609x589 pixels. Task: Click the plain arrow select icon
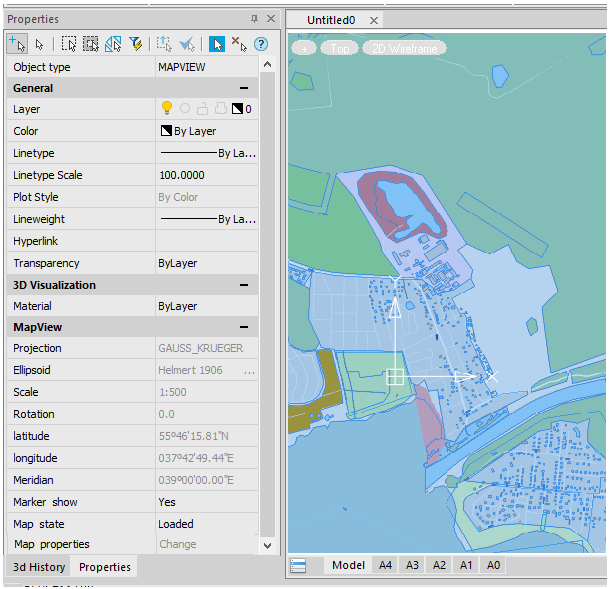point(40,43)
